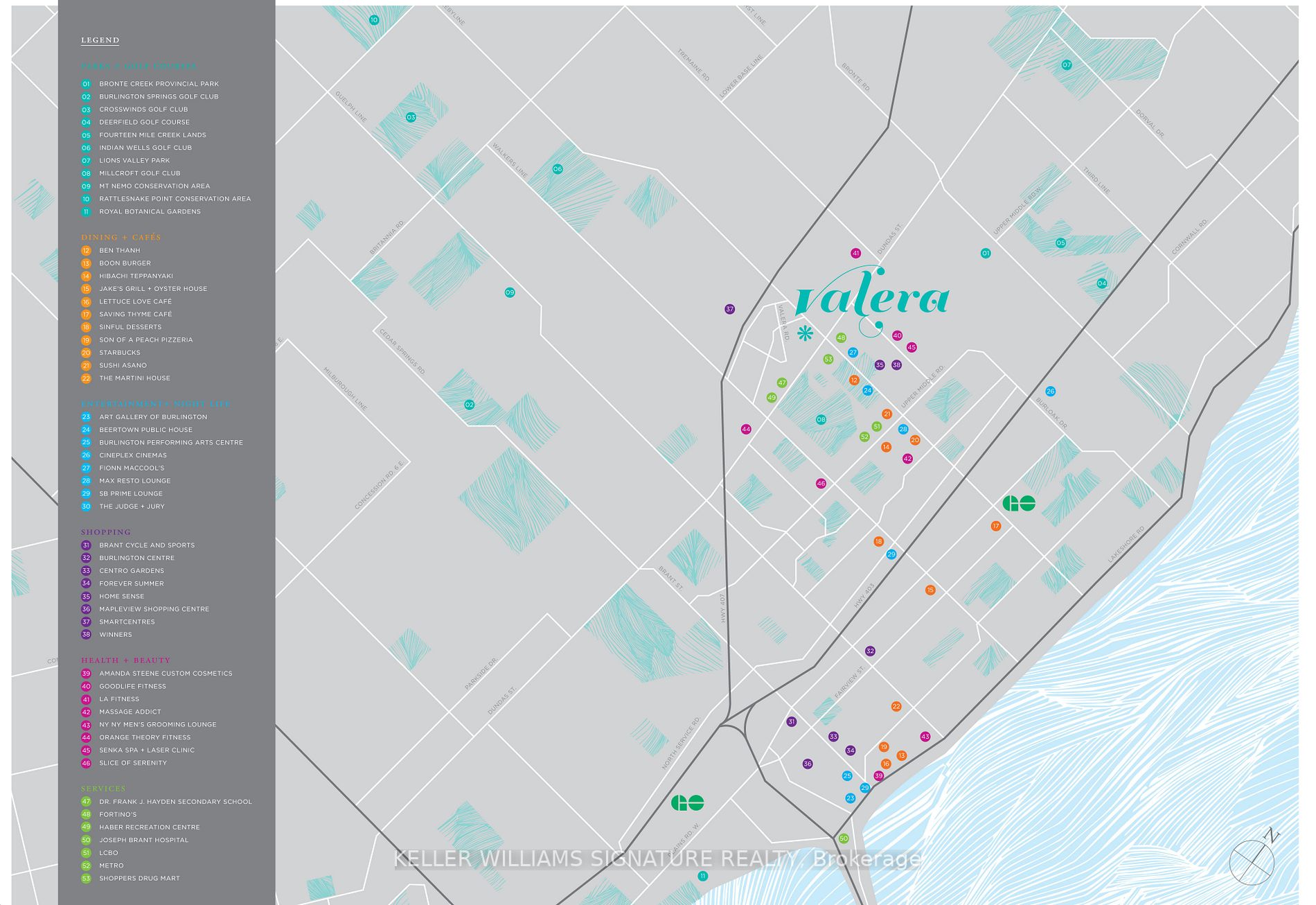The height and width of the screenshot is (905, 1316).
Task: Select 'The Judge + Jury' legend entry
Action: (x=132, y=507)
